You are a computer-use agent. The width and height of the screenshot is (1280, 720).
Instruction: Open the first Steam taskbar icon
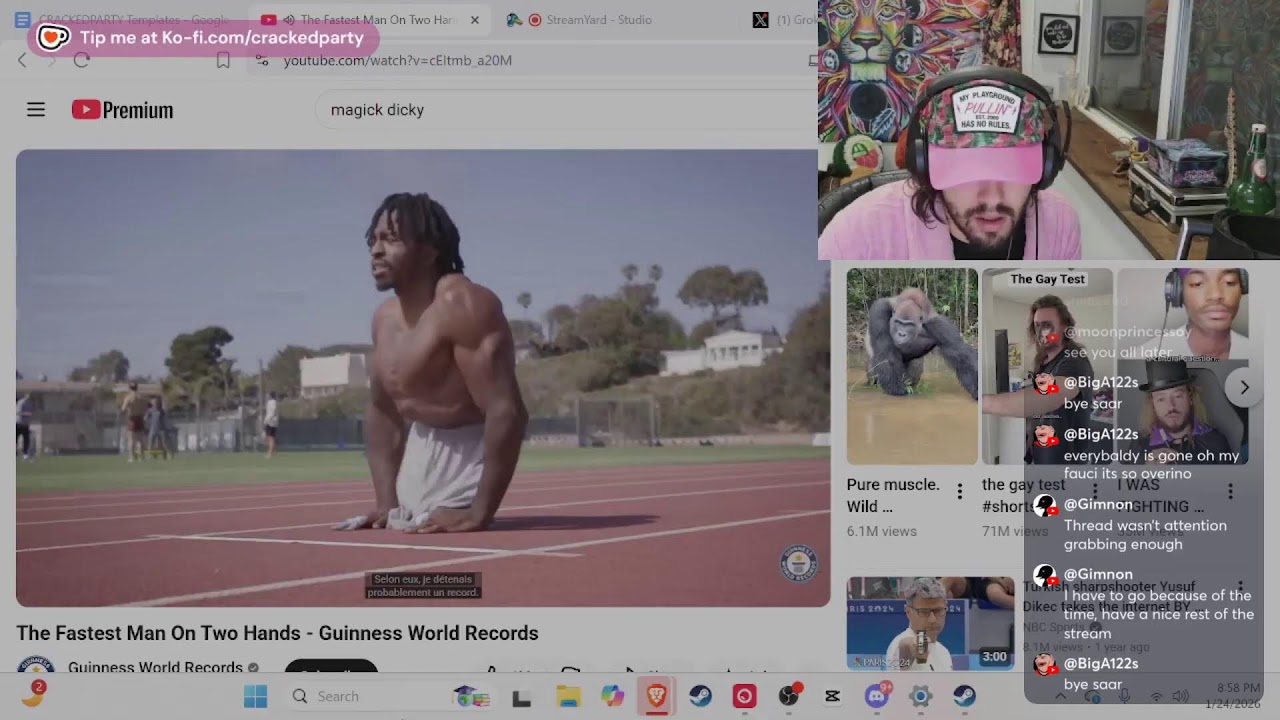(700, 696)
